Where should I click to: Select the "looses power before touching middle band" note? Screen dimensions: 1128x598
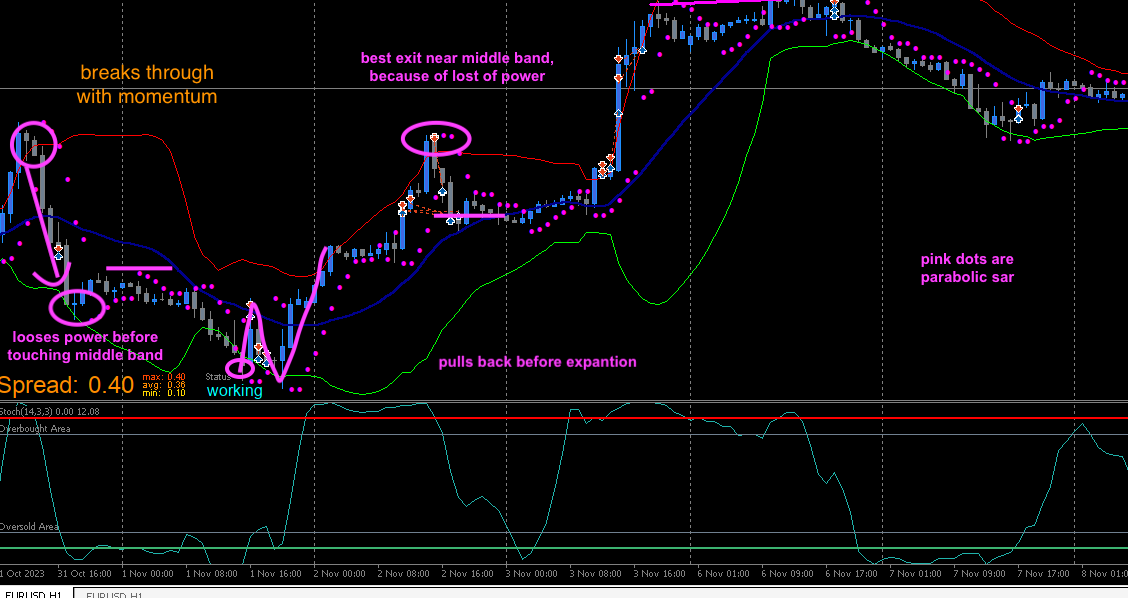85,346
